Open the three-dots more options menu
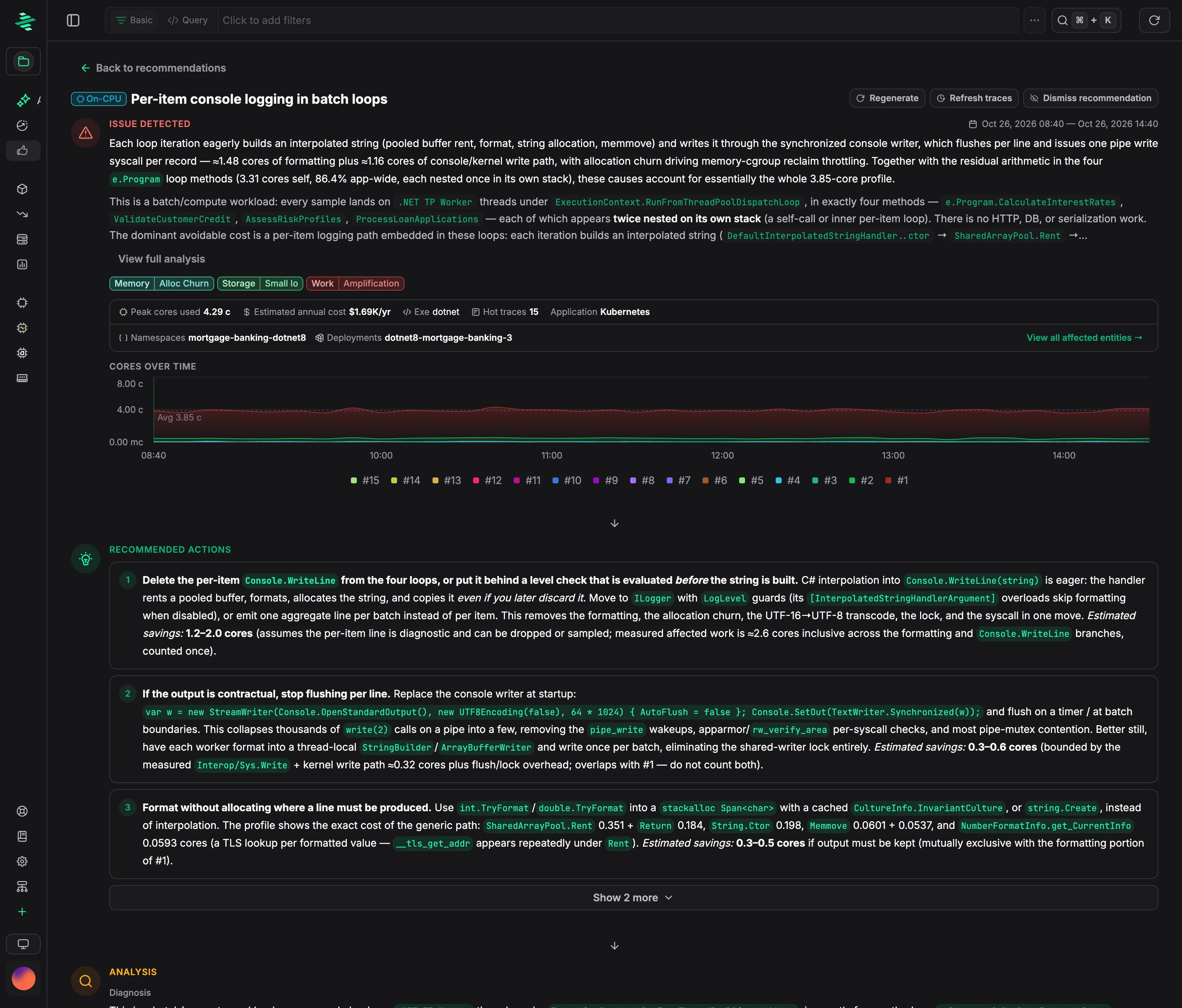 coord(1034,21)
